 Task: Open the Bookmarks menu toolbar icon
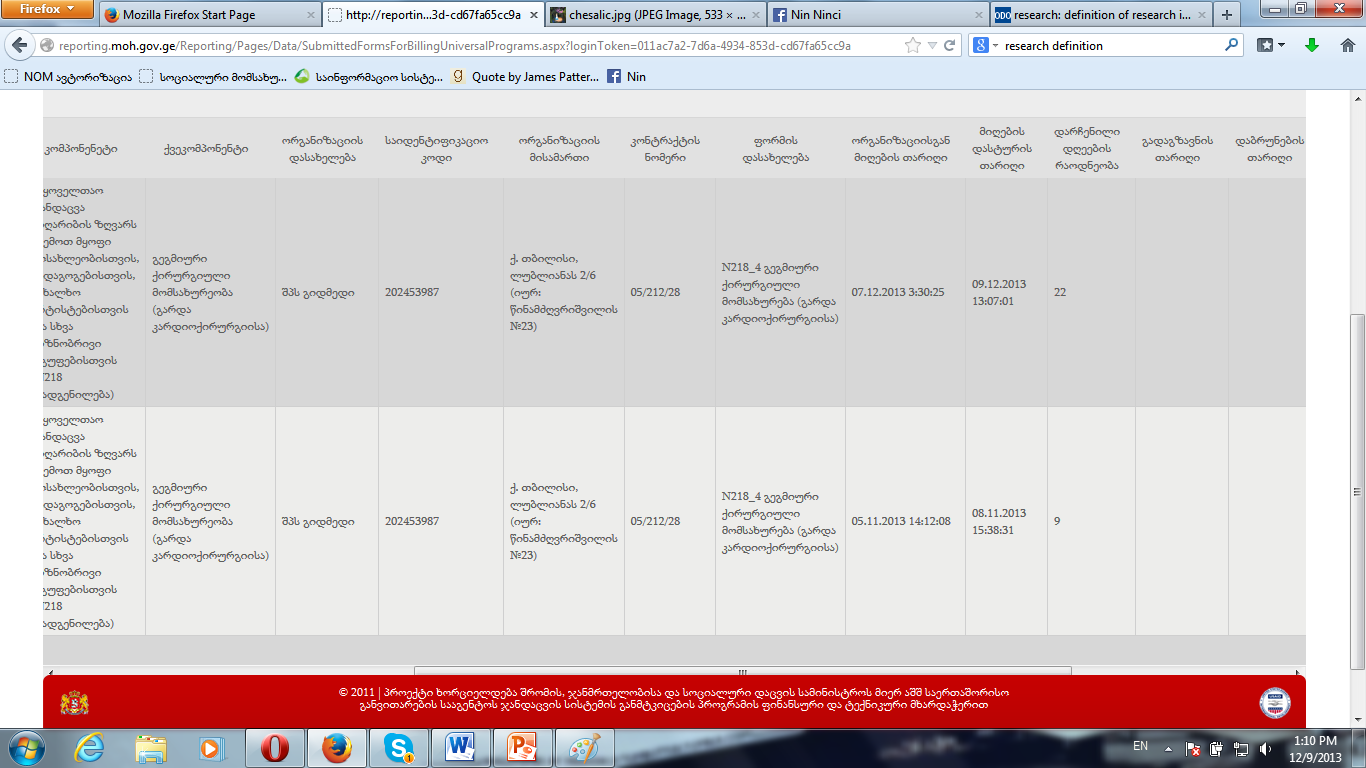pos(1270,45)
